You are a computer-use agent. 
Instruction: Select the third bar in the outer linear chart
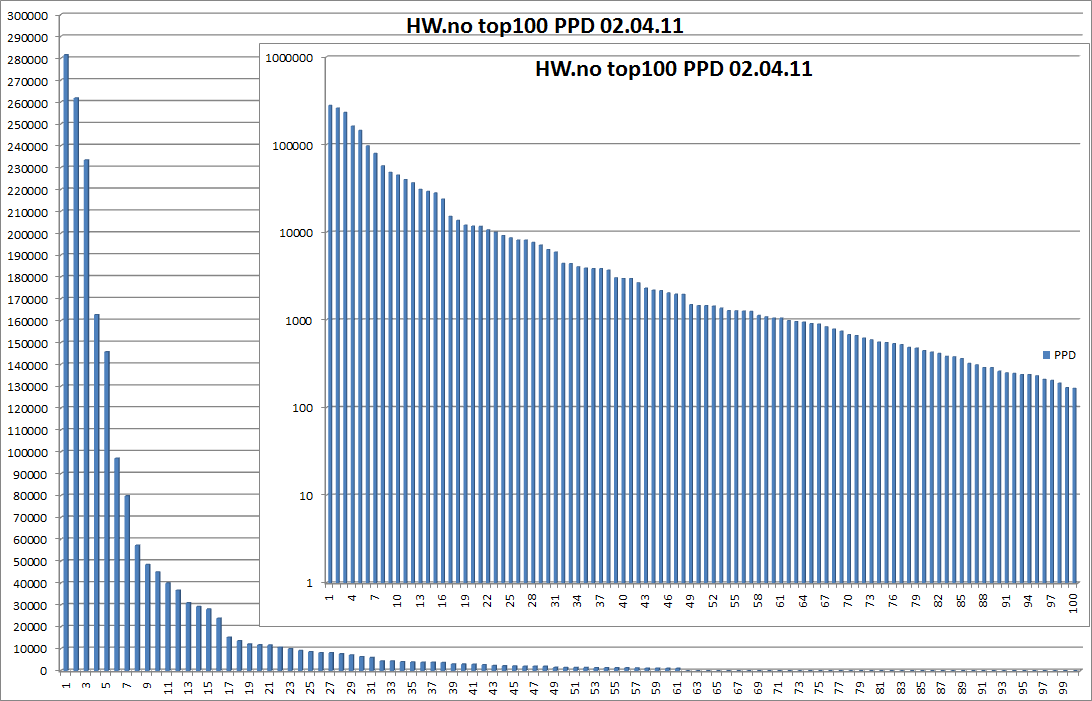point(86,415)
